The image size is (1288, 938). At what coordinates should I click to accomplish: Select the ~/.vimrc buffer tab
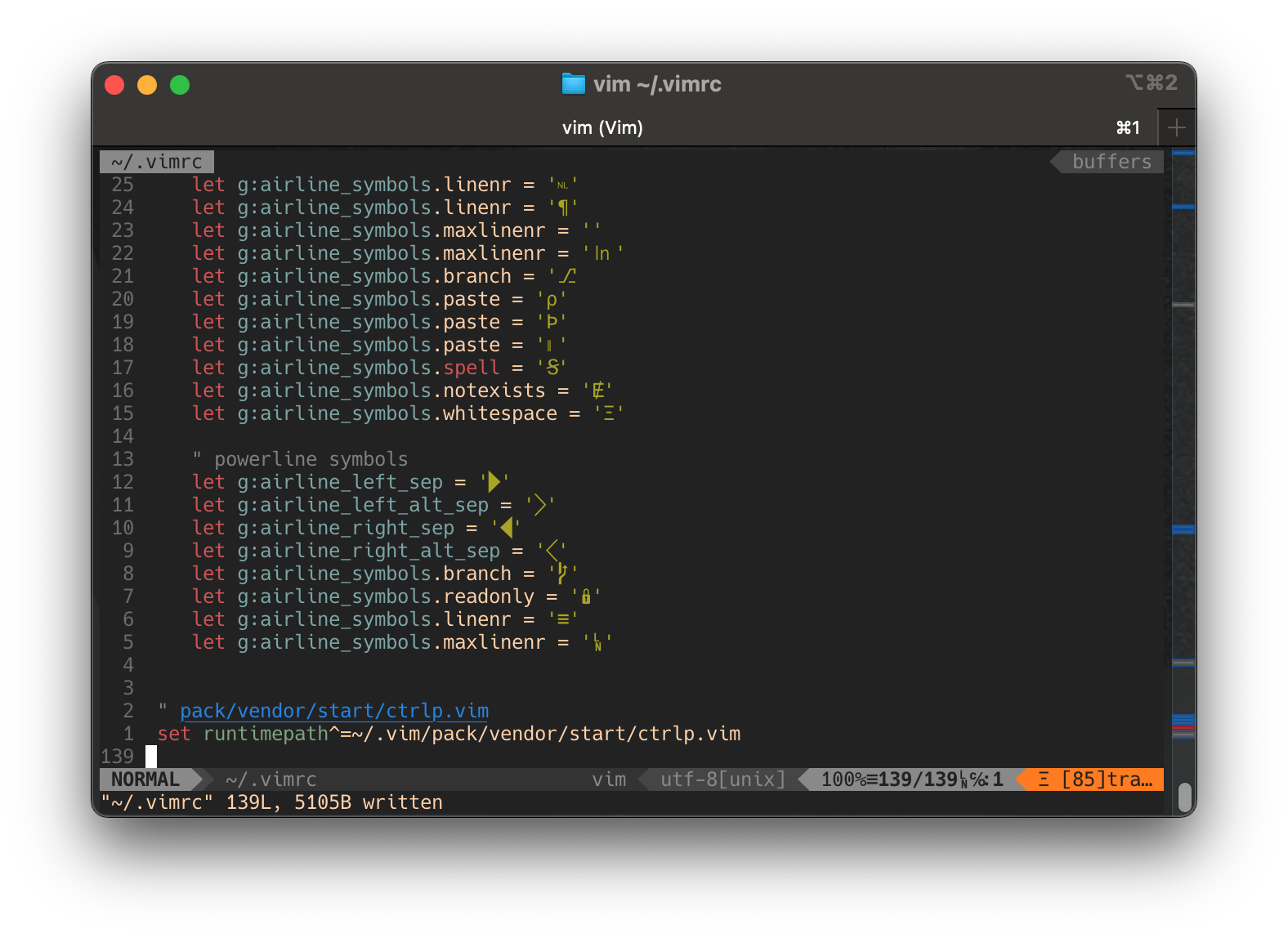pyautogui.click(x=157, y=162)
